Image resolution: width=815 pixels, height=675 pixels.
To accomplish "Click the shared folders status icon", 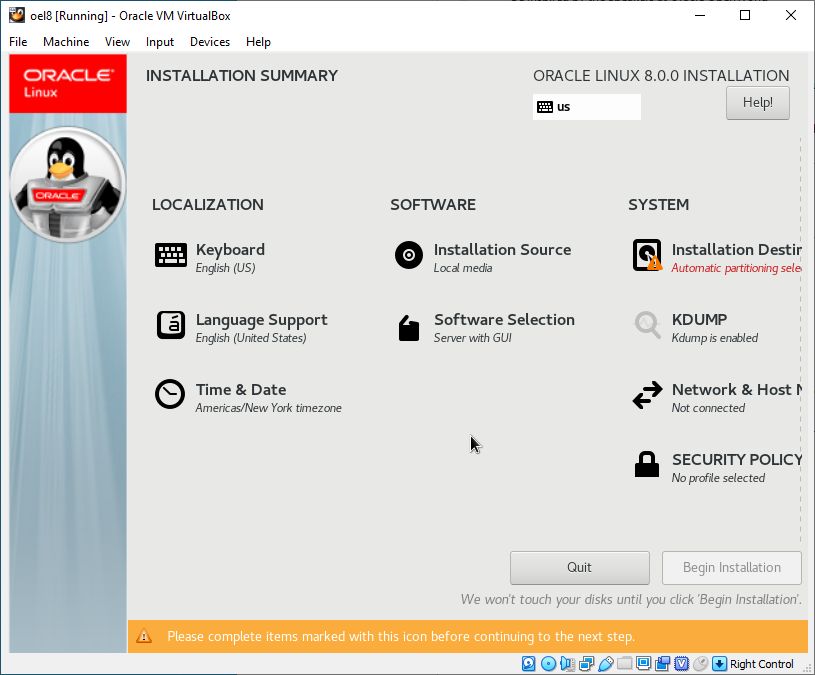I will tap(625, 663).
